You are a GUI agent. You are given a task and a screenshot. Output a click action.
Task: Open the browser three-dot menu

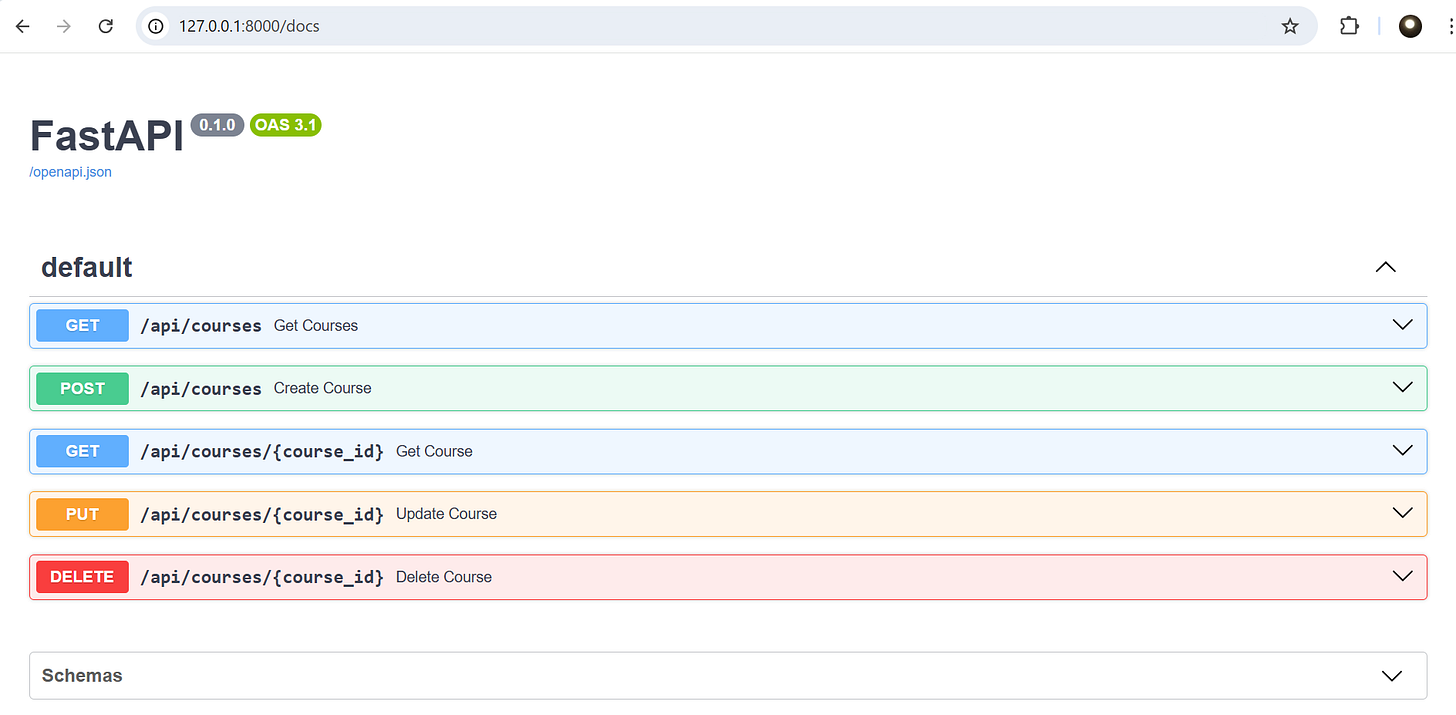tap(1450, 27)
